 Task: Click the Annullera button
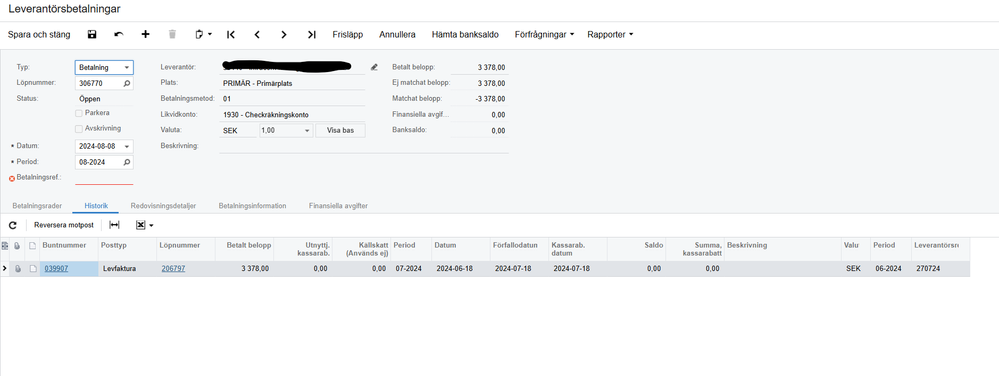coord(398,34)
